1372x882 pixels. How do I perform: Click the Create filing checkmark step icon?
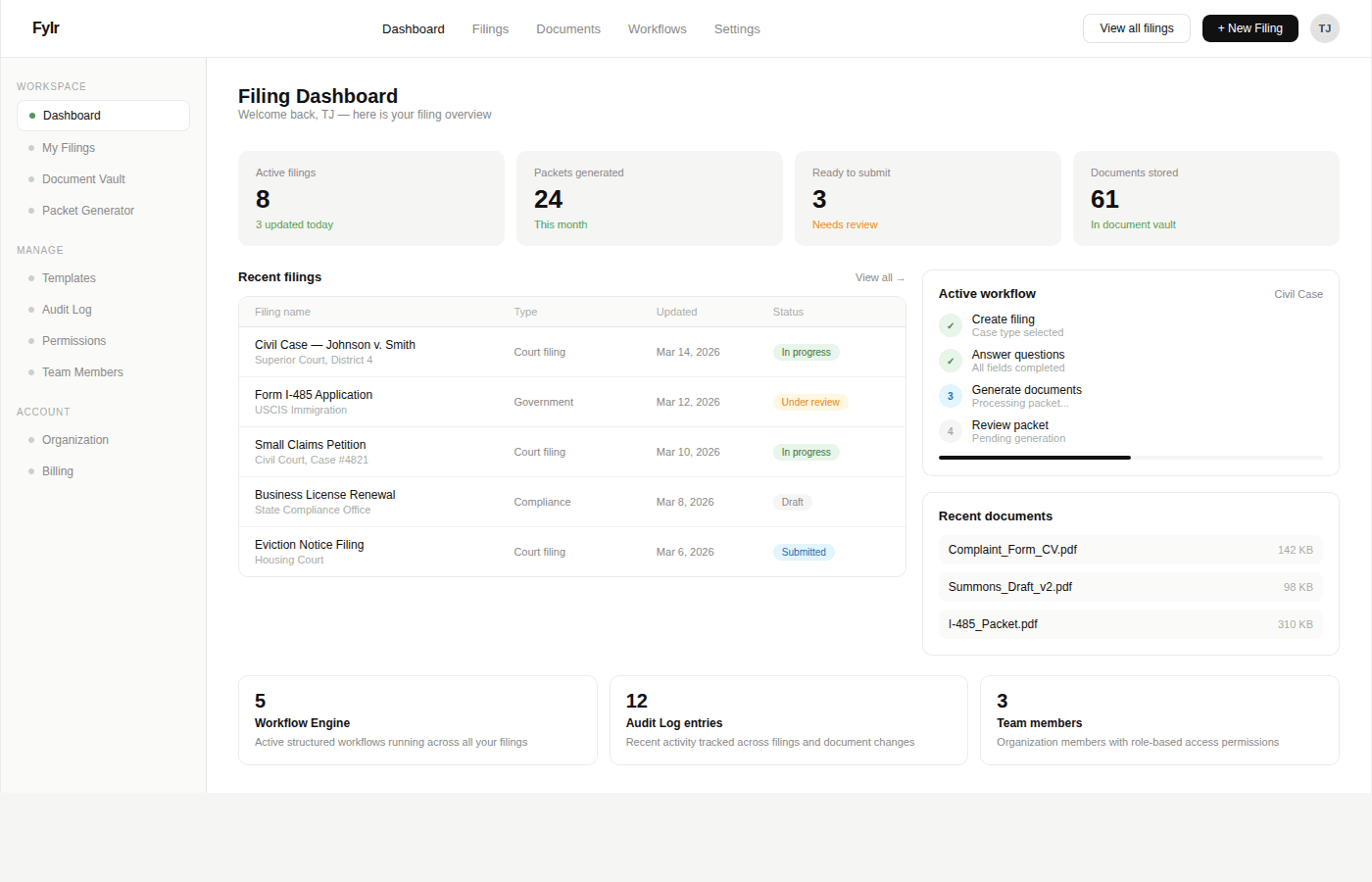pyautogui.click(x=950, y=325)
